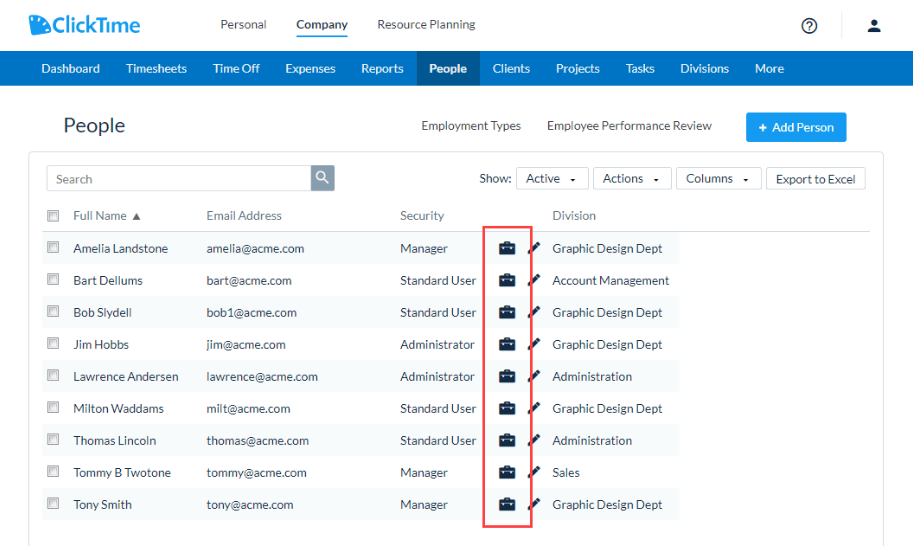This screenshot has height=546, width=913.
Task: Click the search magnifier button
Action: point(323,178)
